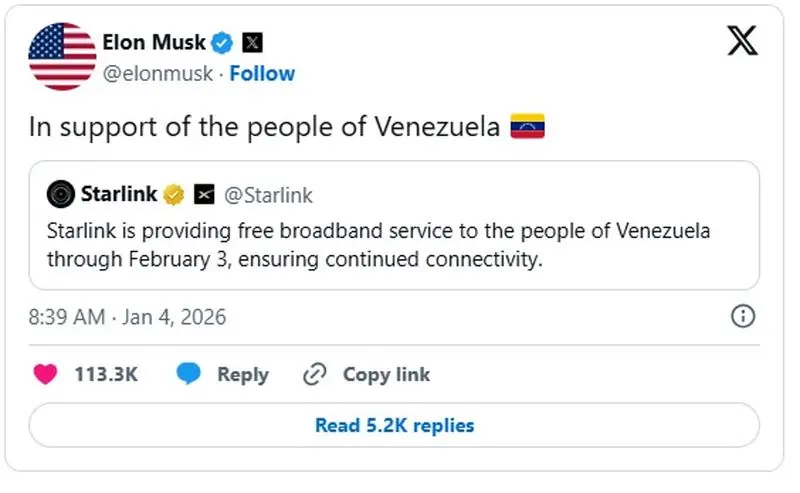Open the tweet info circle icon
The width and height of the screenshot is (800, 493).
click(x=742, y=317)
